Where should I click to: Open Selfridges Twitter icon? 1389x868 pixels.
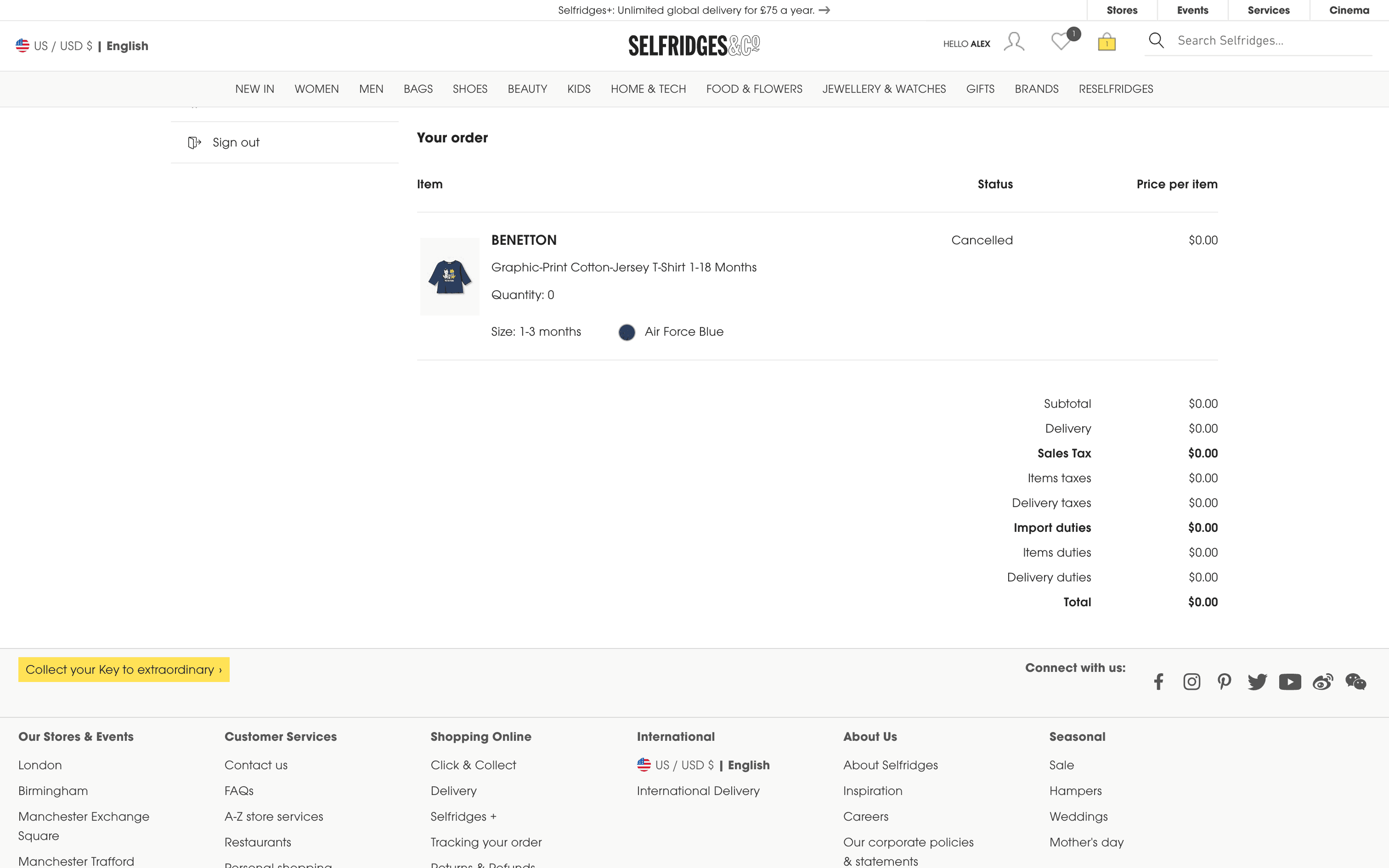(x=1257, y=682)
